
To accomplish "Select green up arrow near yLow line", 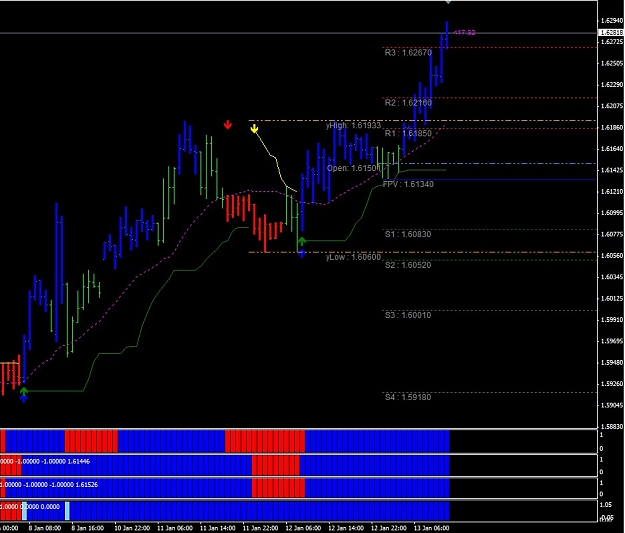I will coord(302,241).
